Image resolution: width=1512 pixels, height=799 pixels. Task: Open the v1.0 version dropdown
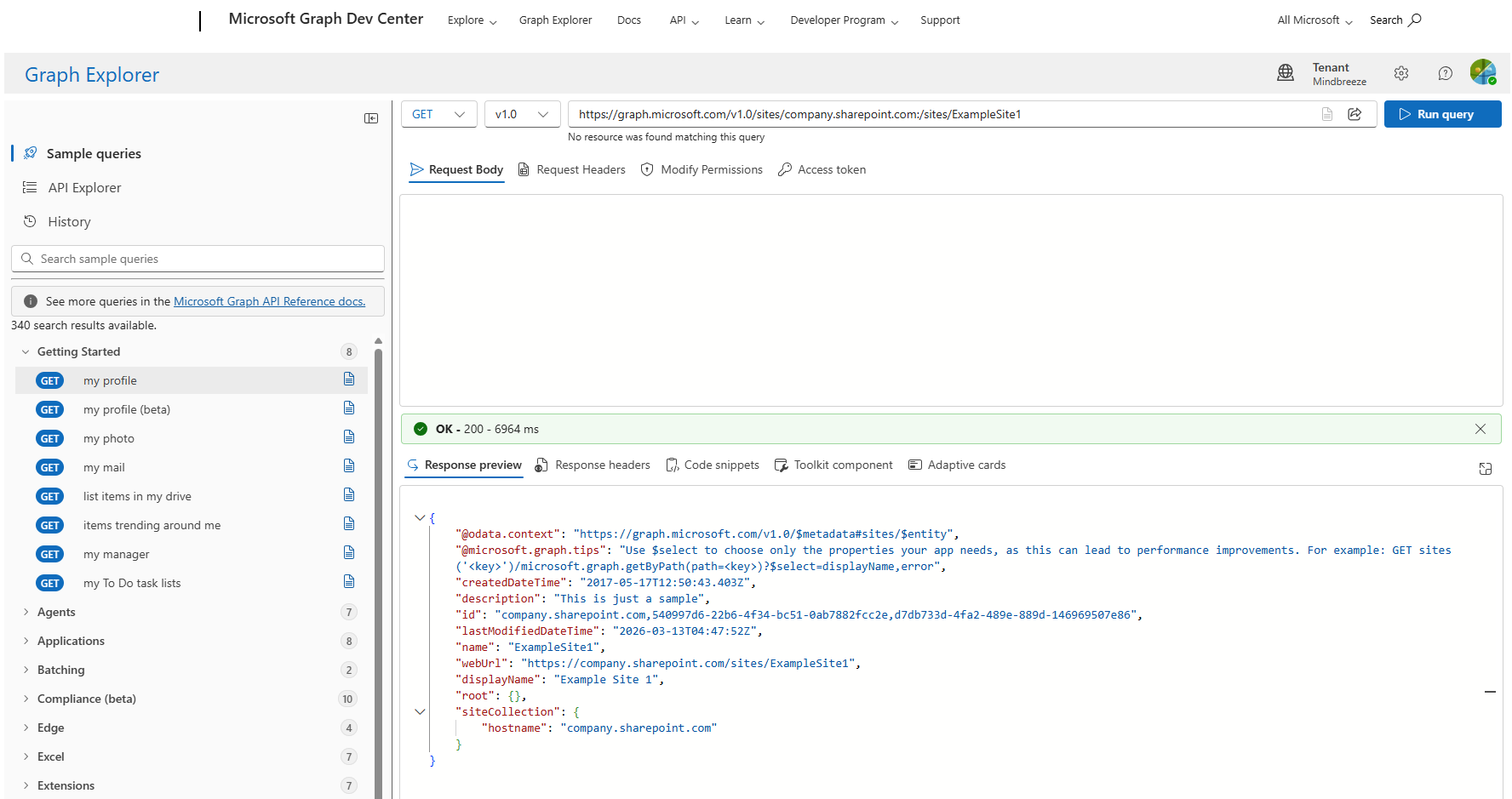522,114
